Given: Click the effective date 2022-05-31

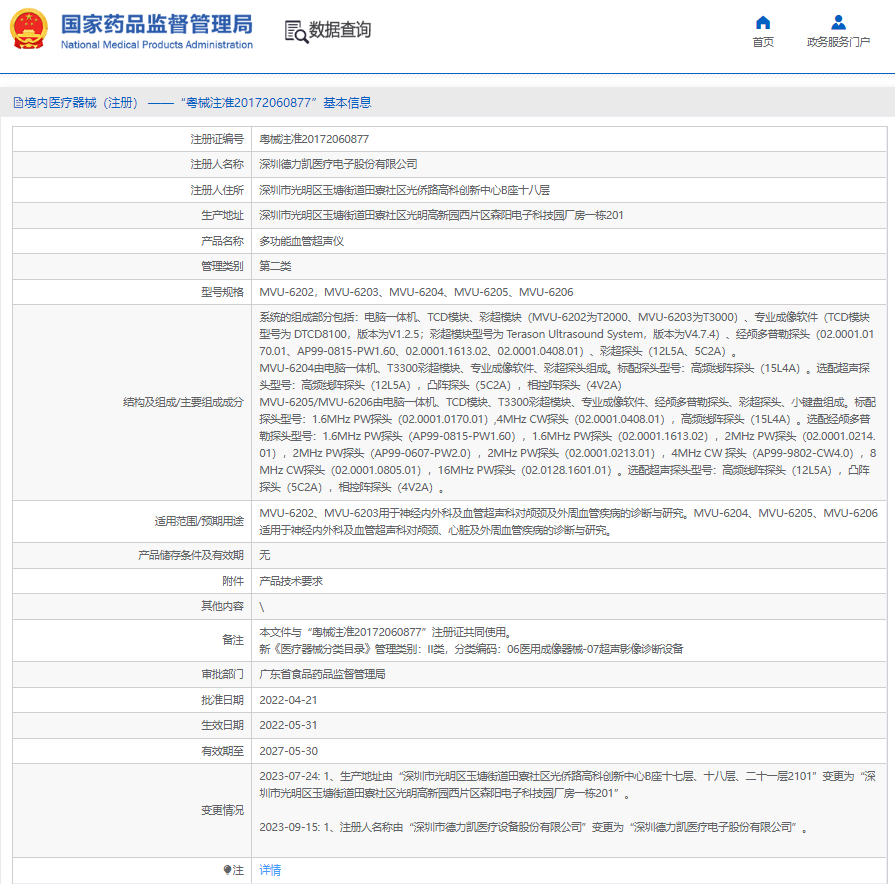Looking at the screenshot, I should pos(288,725).
